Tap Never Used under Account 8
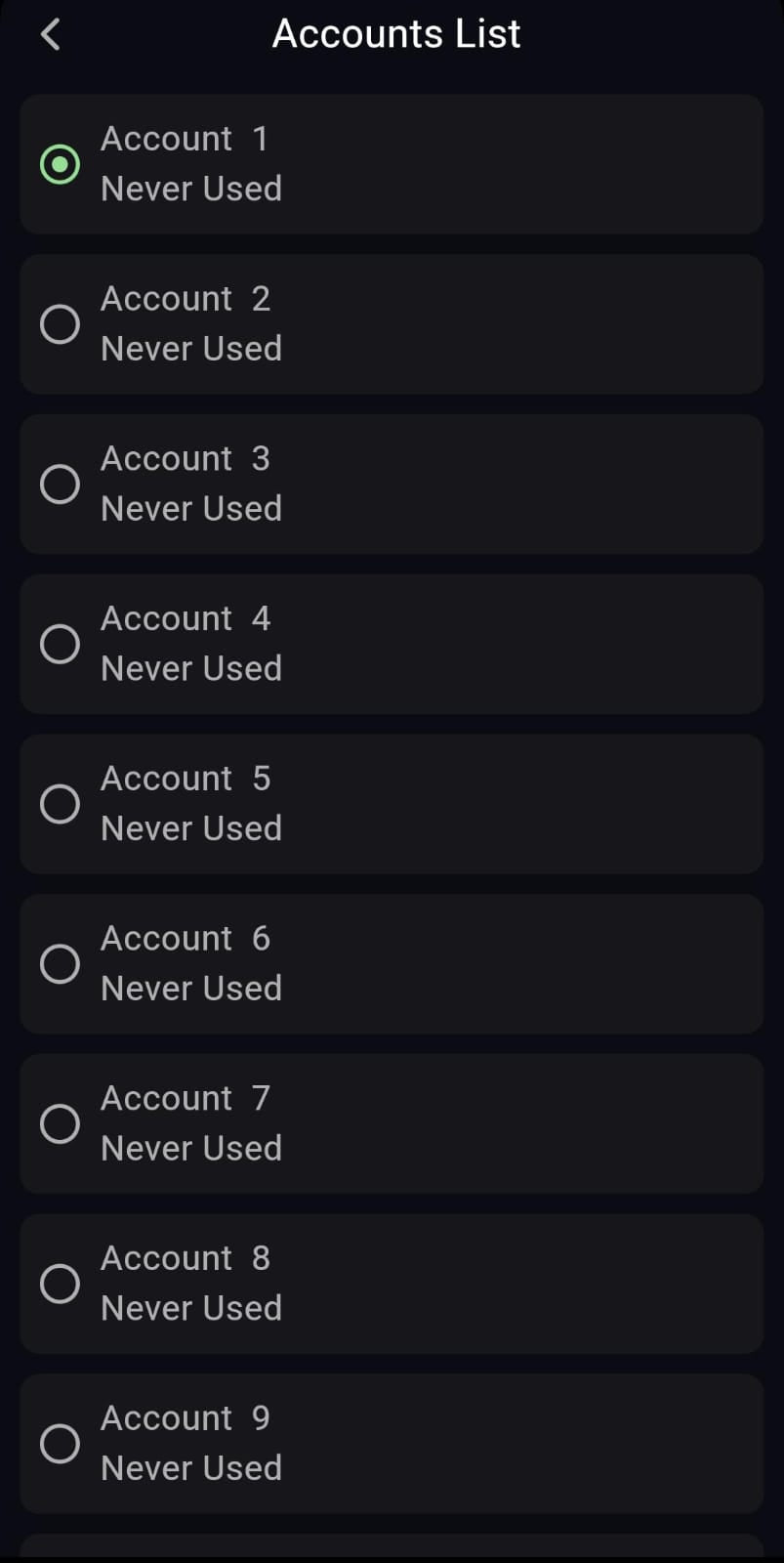This screenshot has width=784, height=1563. 191,1308
